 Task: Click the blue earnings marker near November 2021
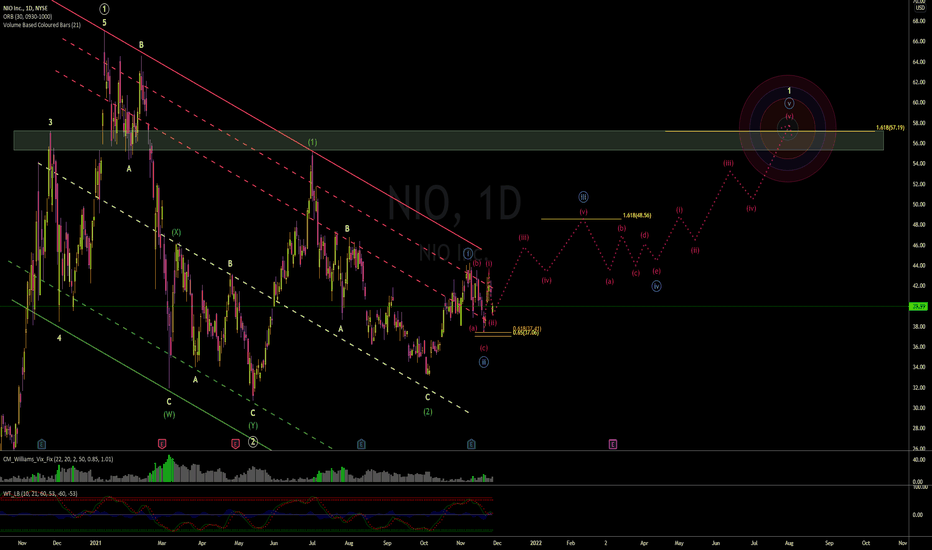coord(471,444)
